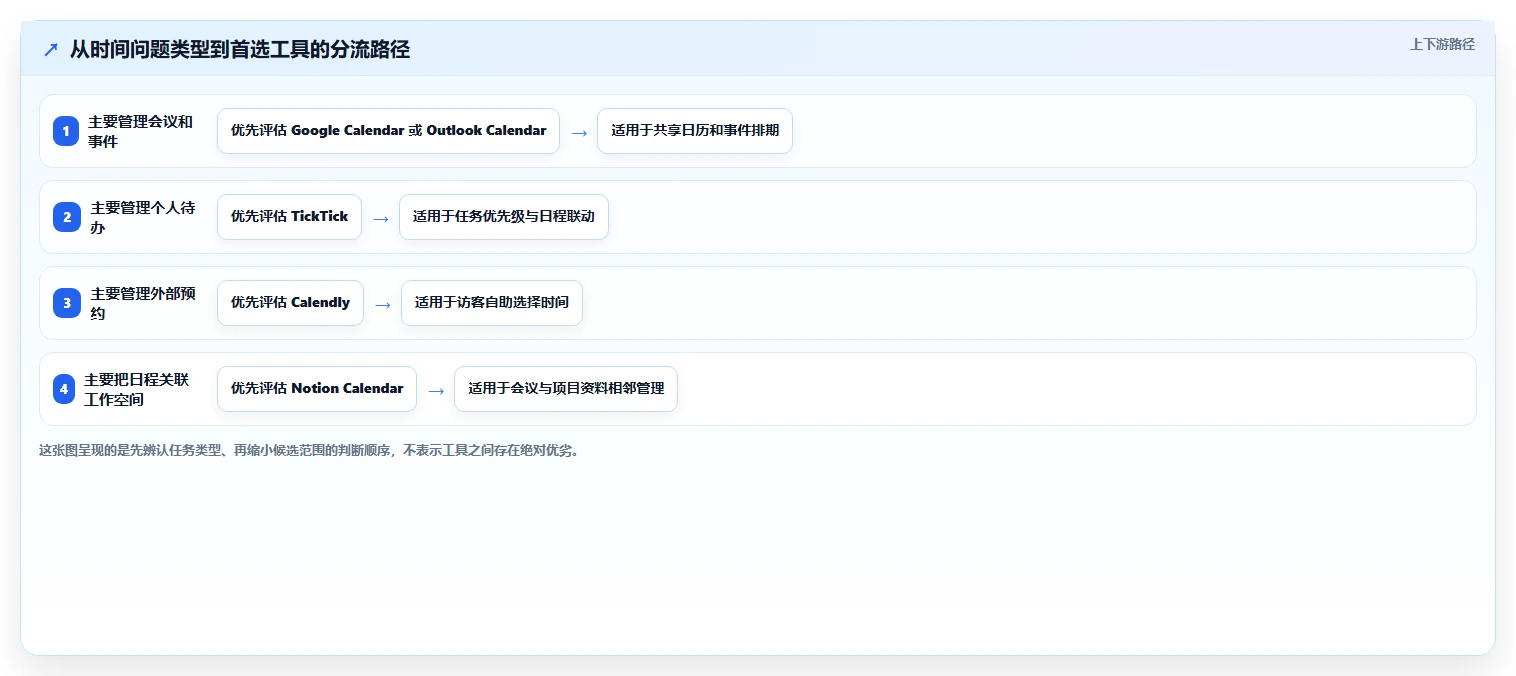
Task: Click the 主要管理个人待办 label
Action: pyautogui.click(x=143, y=217)
